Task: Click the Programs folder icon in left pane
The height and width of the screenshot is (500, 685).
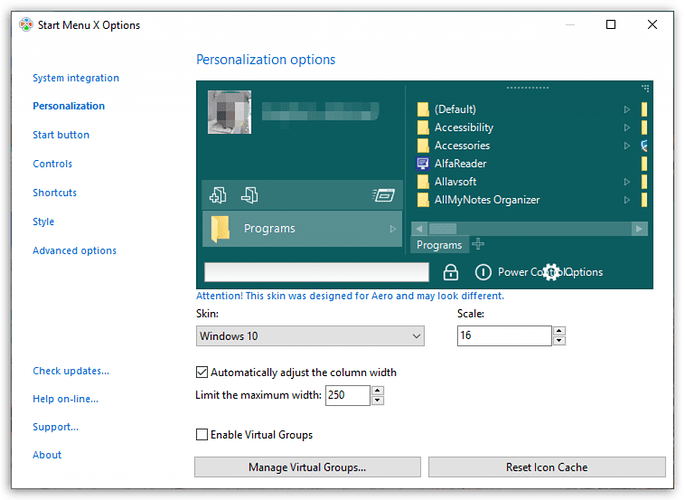Action: [220, 229]
